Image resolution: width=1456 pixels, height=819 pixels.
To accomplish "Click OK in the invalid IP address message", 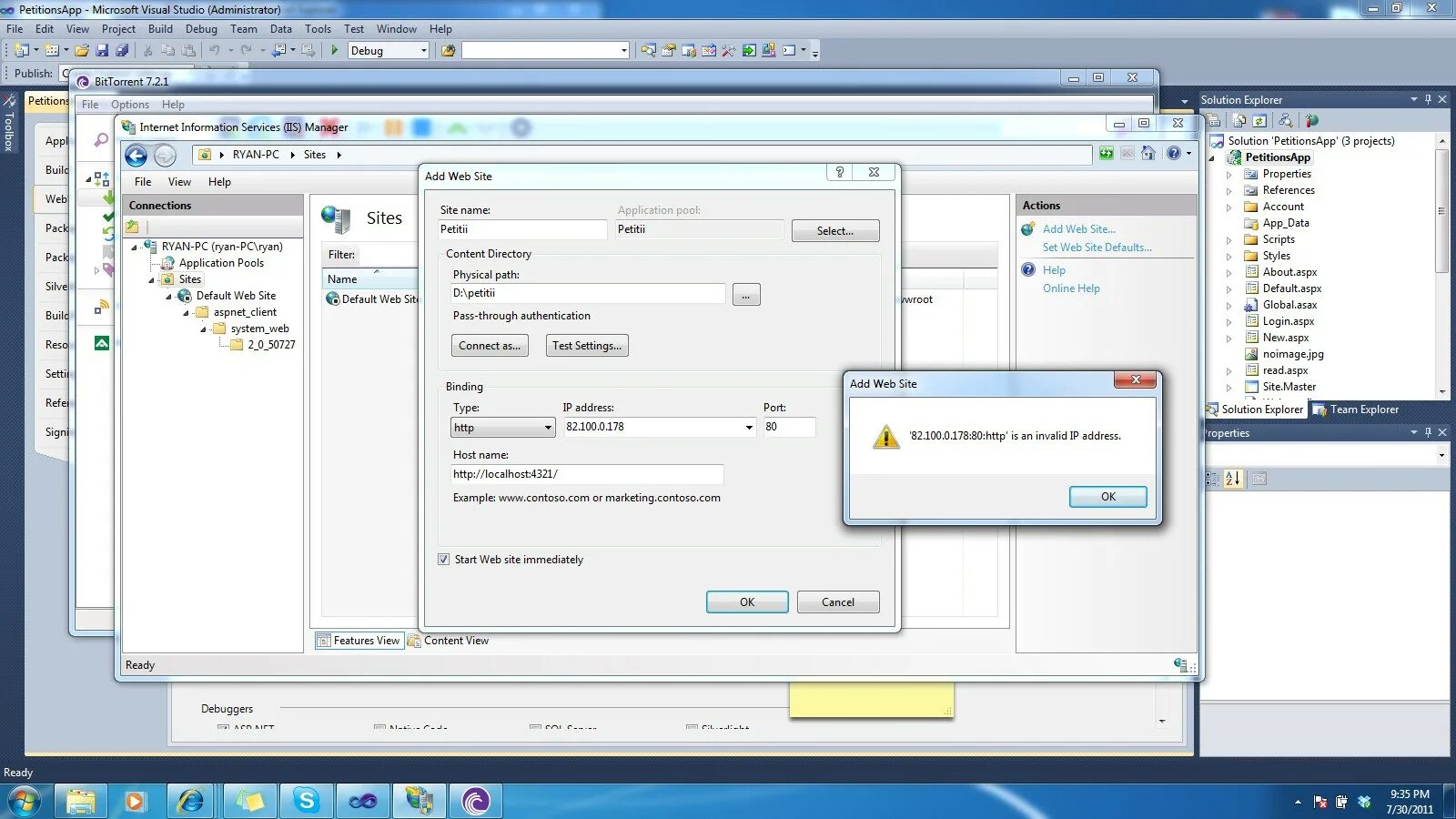I will pyautogui.click(x=1107, y=497).
